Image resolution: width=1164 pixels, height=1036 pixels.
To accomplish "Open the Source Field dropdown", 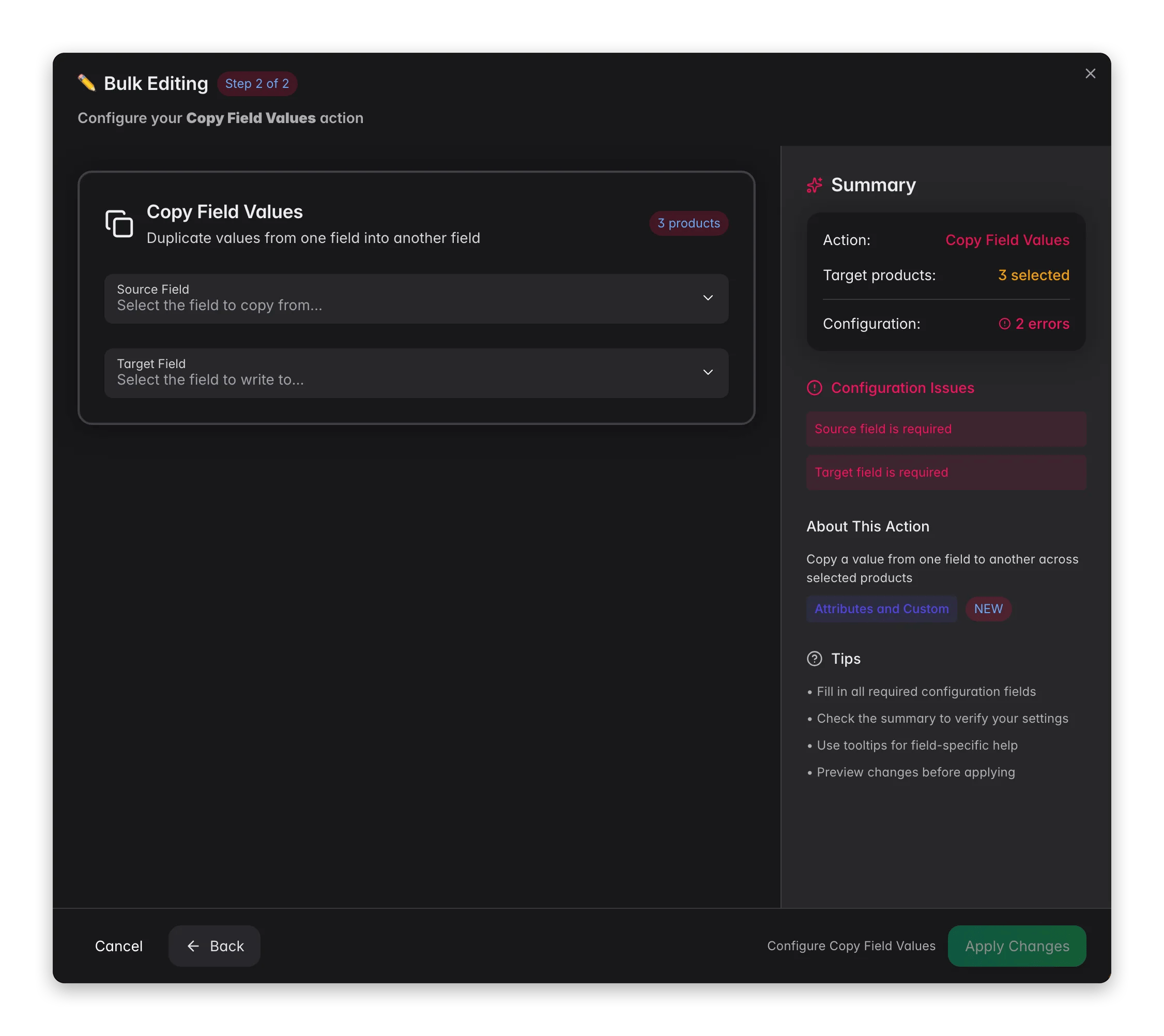I will 416,298.
